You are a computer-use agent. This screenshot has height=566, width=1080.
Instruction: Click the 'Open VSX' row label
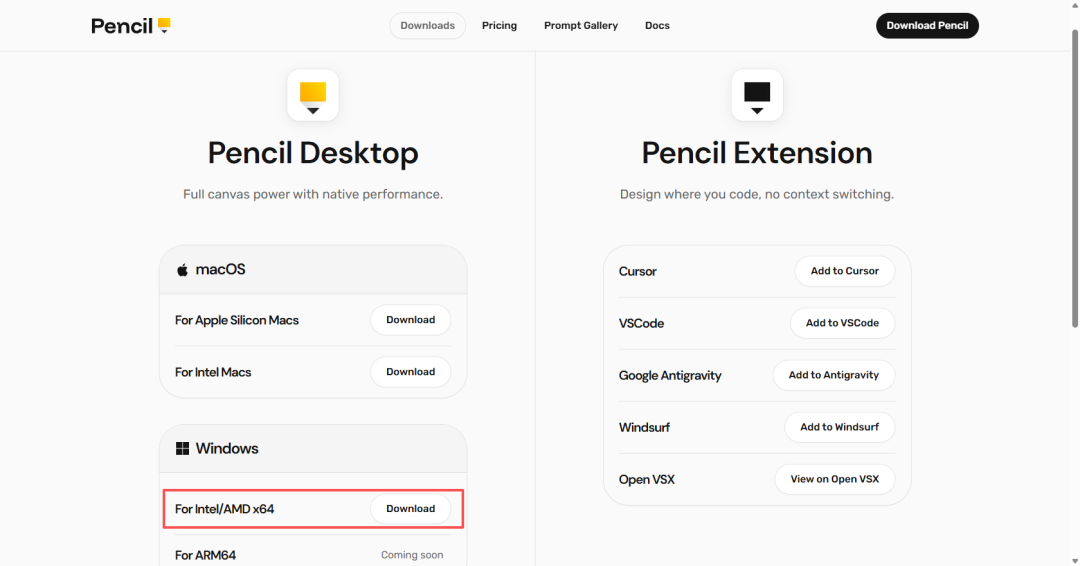tap(647, 479)
